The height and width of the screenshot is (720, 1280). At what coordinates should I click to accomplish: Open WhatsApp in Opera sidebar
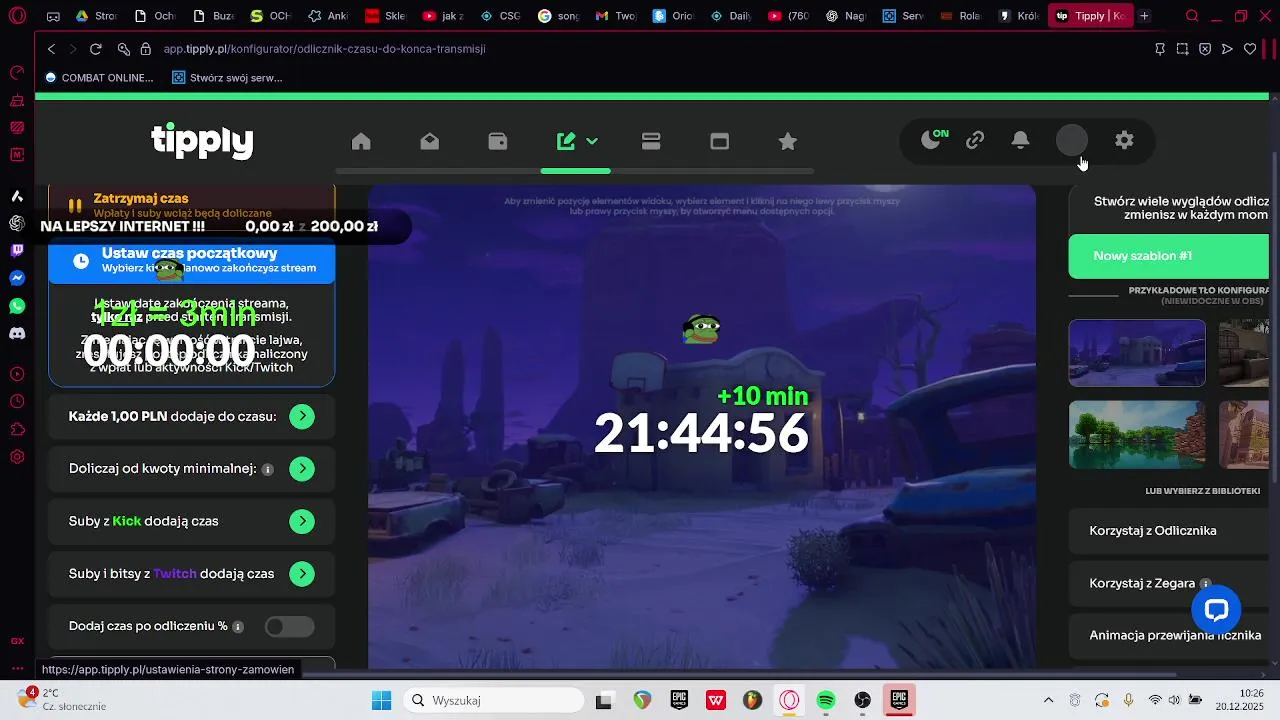[x=17, y=306]
